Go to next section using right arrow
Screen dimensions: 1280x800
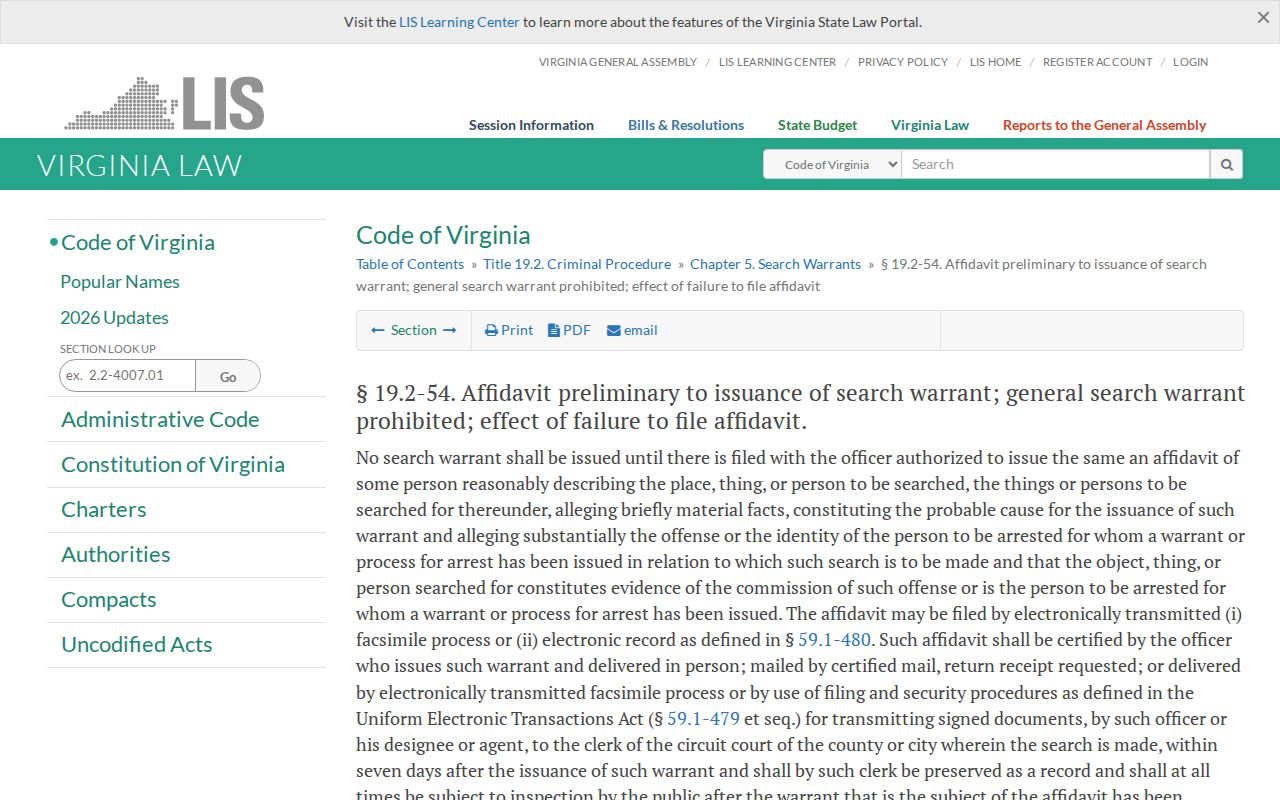pyautogui.click(x=450, y=330)
